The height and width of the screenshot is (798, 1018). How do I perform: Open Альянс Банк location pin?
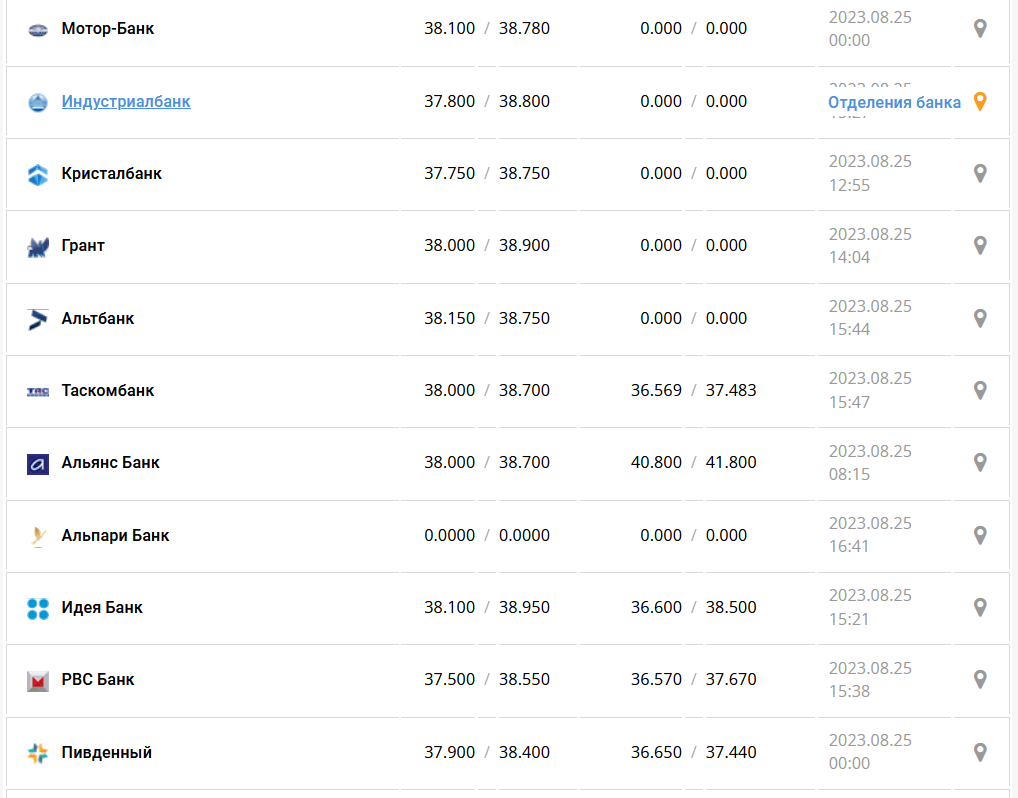coord(980,462)
